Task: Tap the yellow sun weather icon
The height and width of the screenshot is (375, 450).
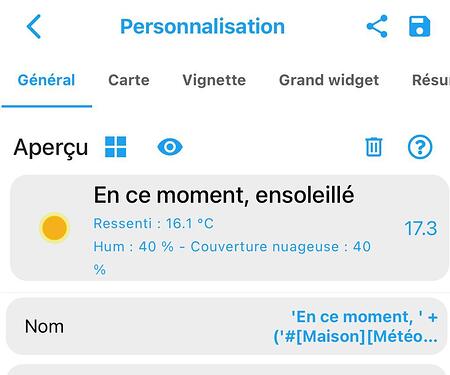Action: [x=54, y=228]
